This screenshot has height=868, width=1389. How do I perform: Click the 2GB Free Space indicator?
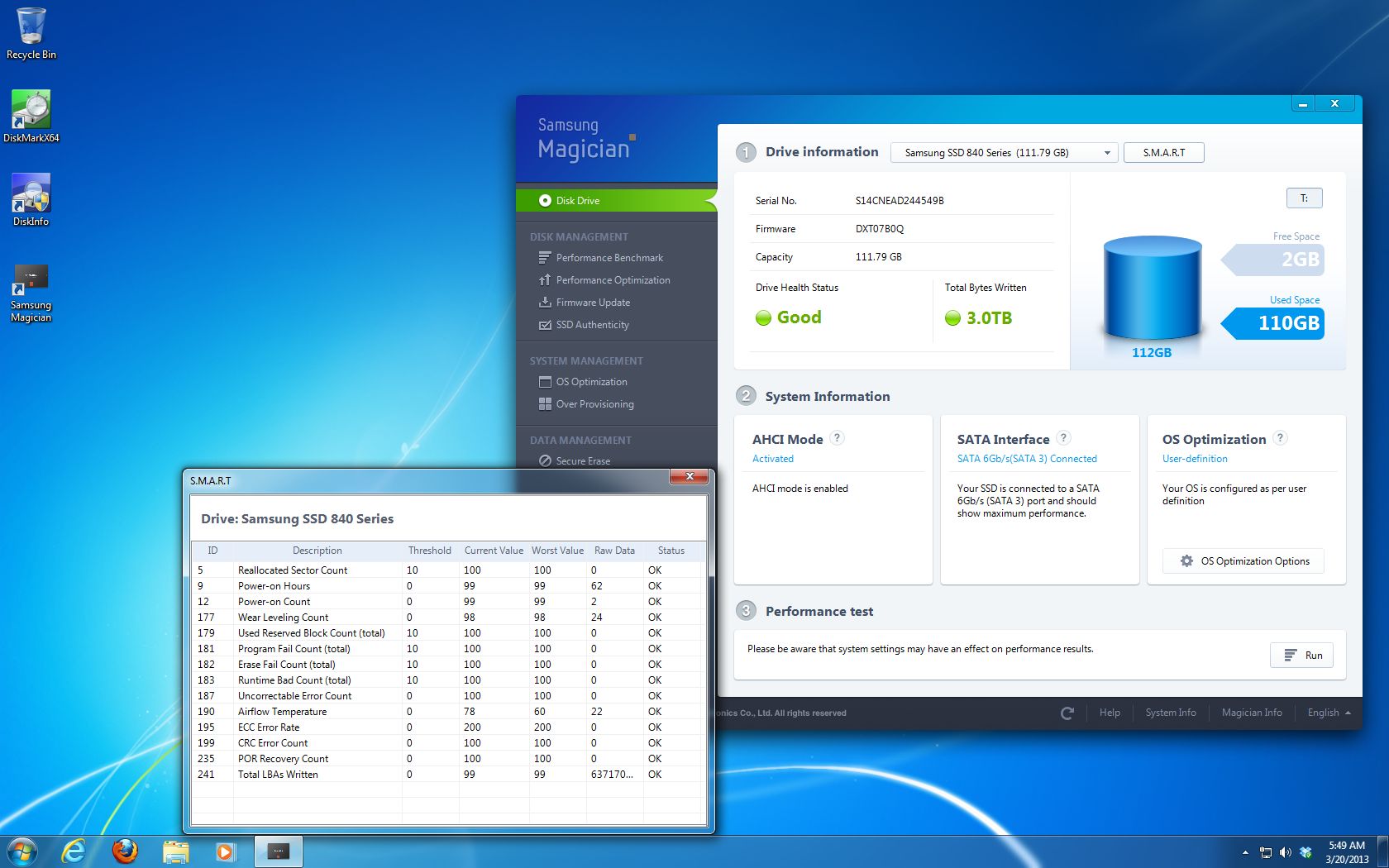[1274, 260]
